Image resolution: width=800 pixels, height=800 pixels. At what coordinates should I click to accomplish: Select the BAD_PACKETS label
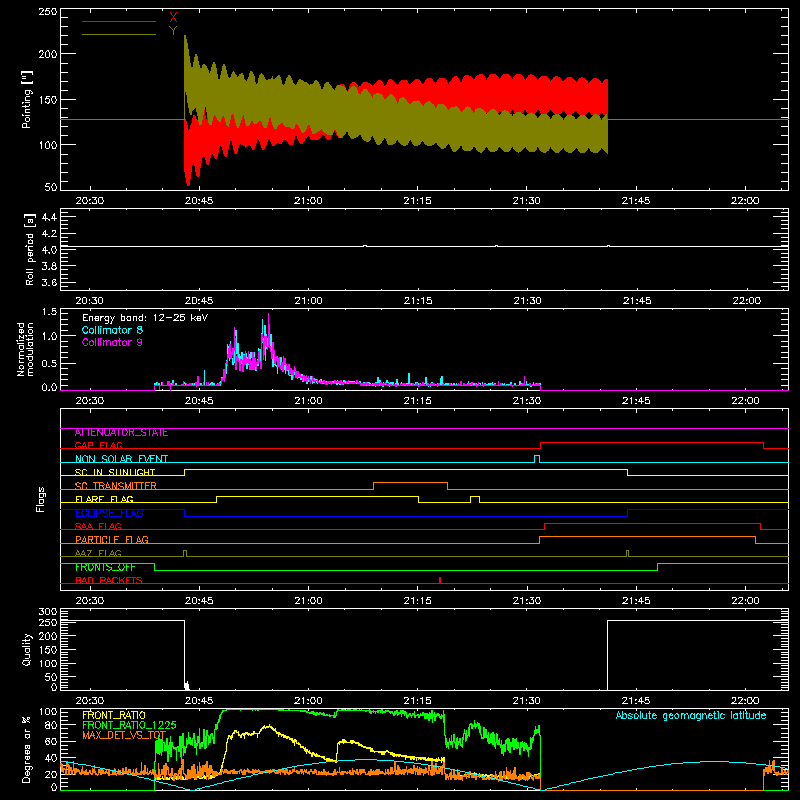(x=109, y=580)
